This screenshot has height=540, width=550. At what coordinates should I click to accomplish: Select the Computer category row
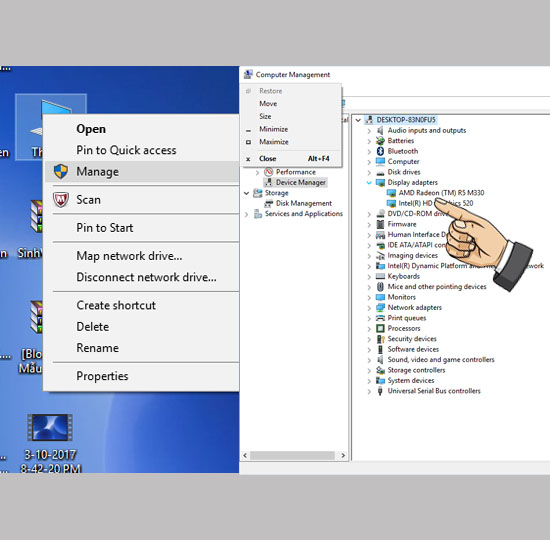403,162
